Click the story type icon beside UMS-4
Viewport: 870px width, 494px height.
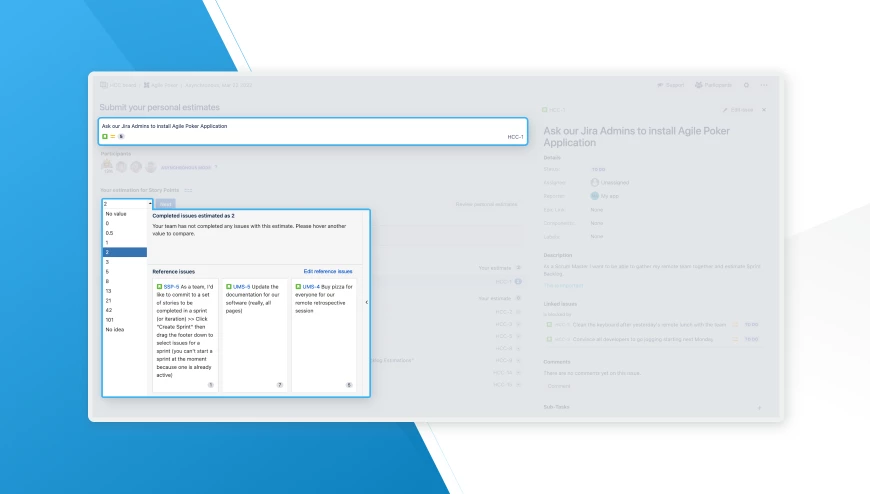[x=298, y=287]
